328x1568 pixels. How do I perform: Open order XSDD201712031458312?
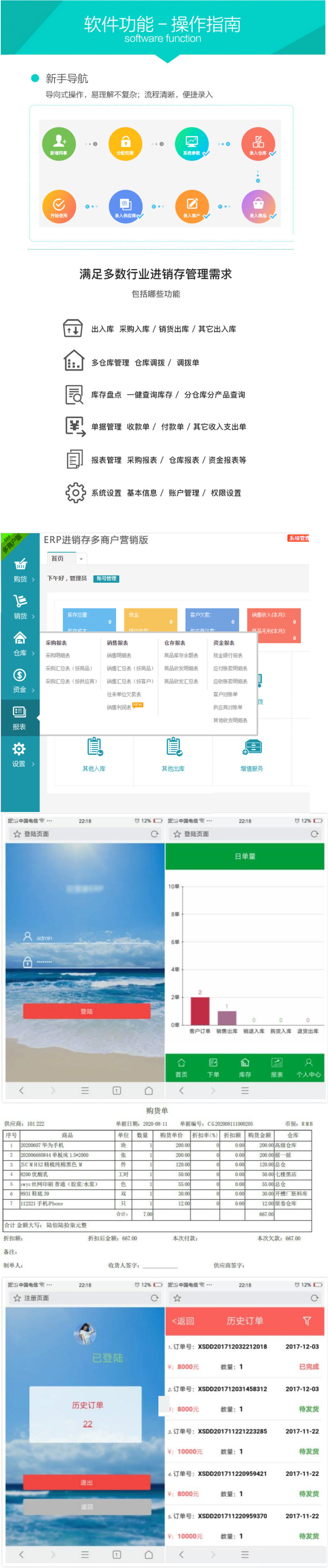point(245,1399)
